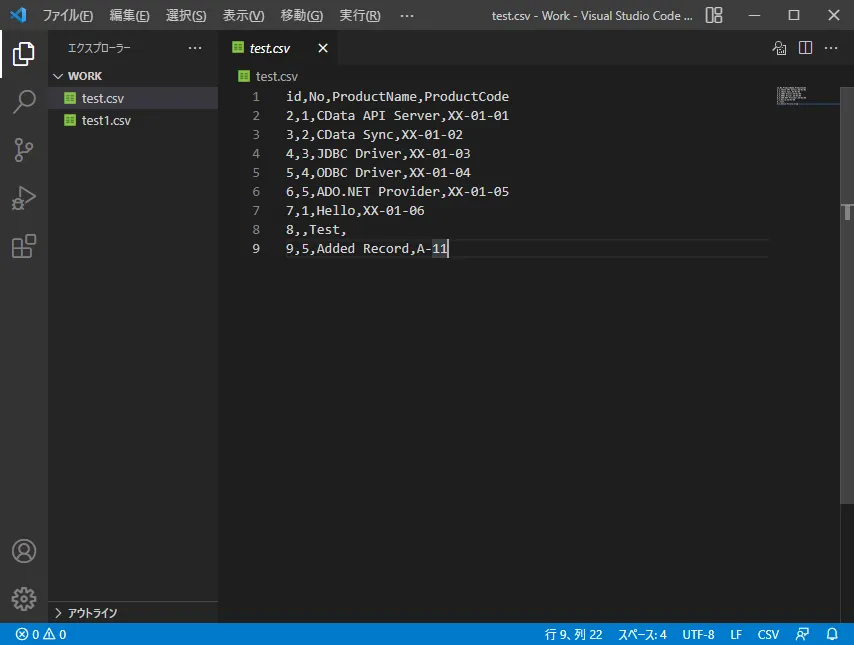
Task: Close the test.csv editor tab
Action: coord(323,48)
